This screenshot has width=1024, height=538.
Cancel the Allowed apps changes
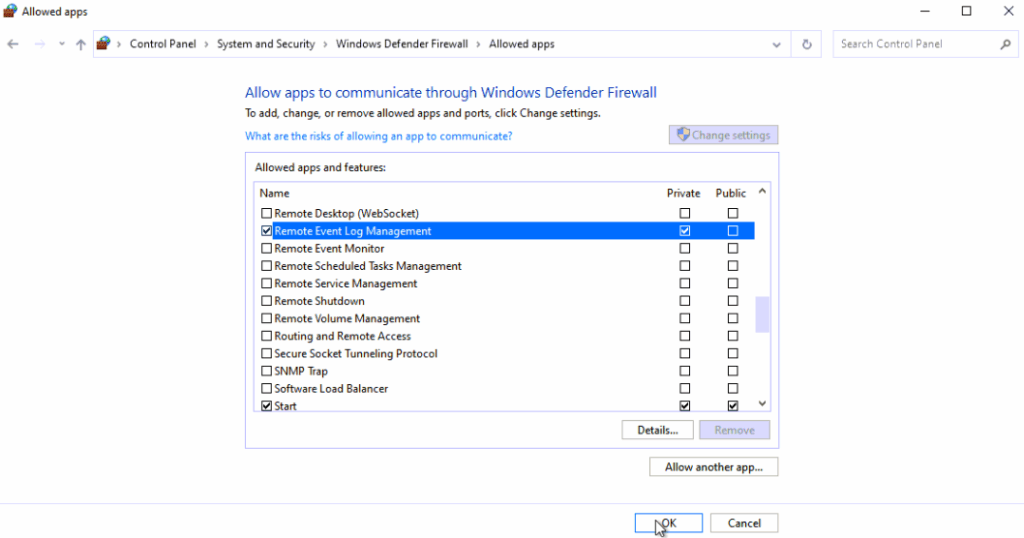click(744, 523)
